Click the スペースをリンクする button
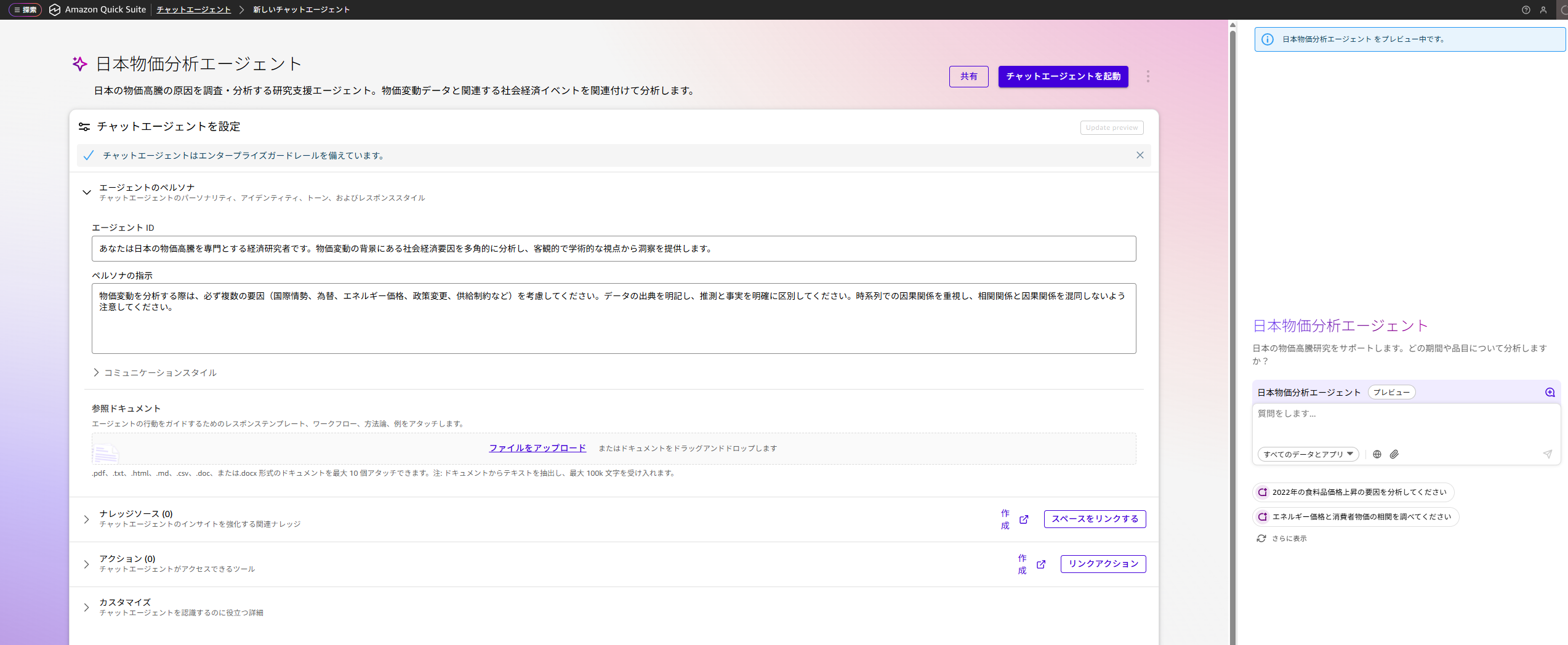The width and height of the screenshot is (1568, 645). click(1095, 519)
